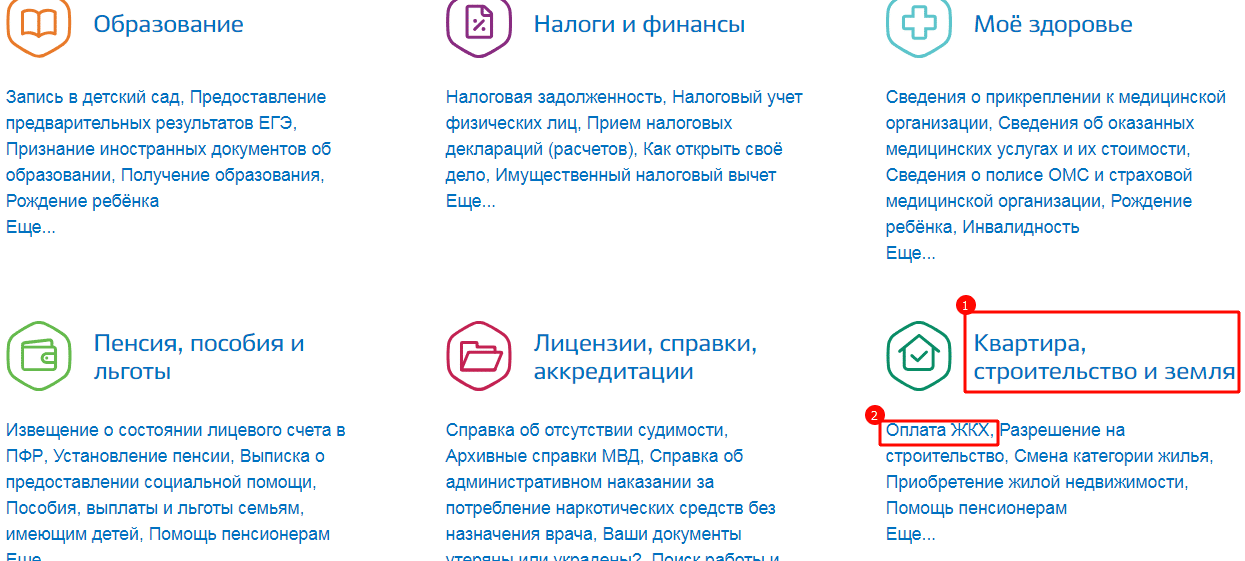
Task: Select Смена категории жилья link
Action: 1112,456
